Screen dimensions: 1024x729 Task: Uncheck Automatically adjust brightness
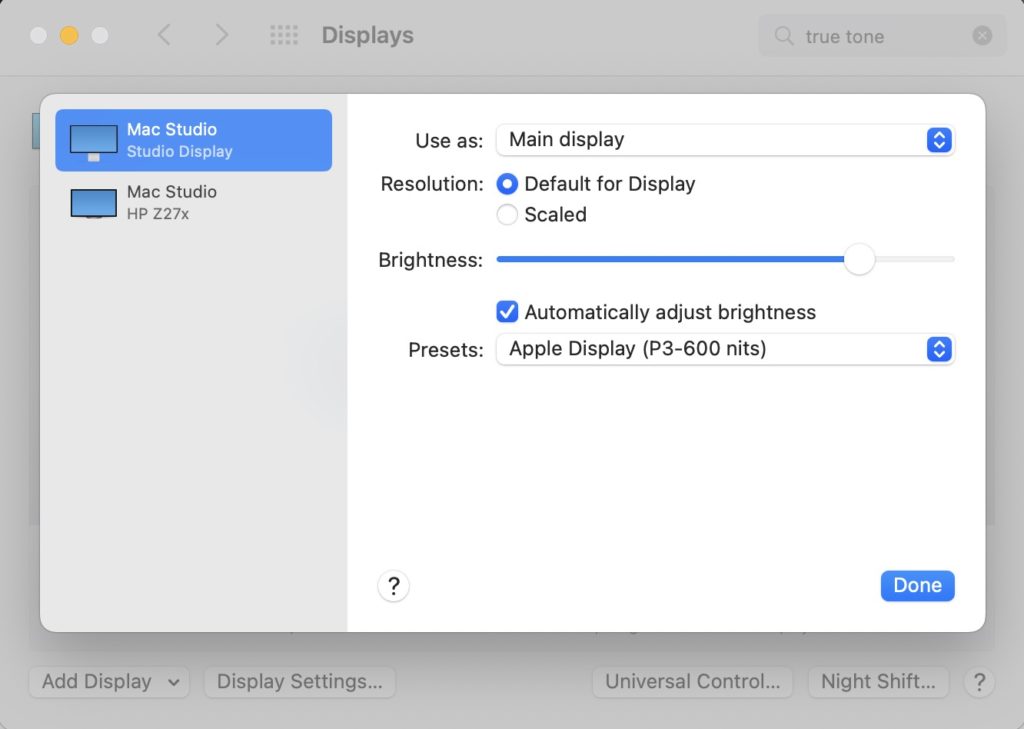[507, 312]
